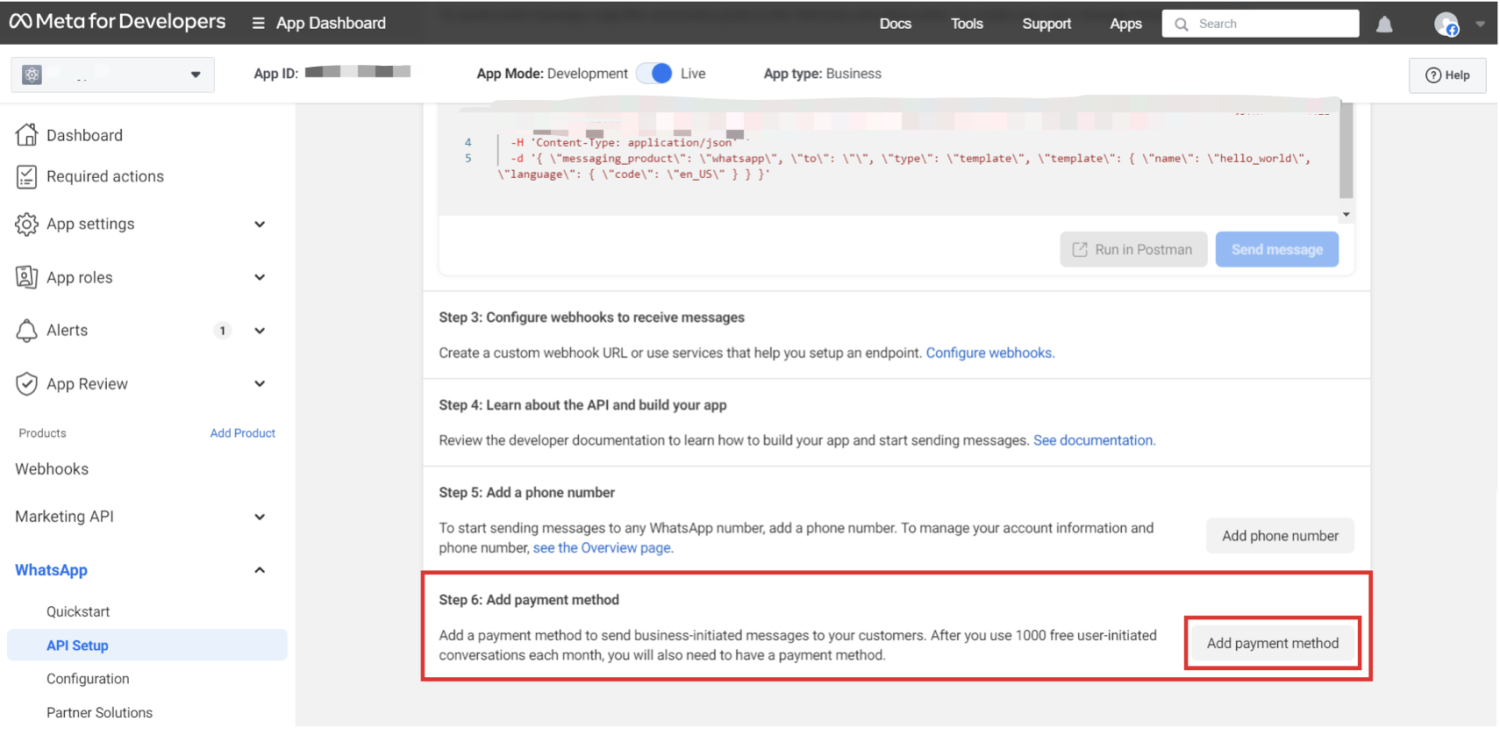Click the Alerts bell icon in sidebar

coord(26,331)
